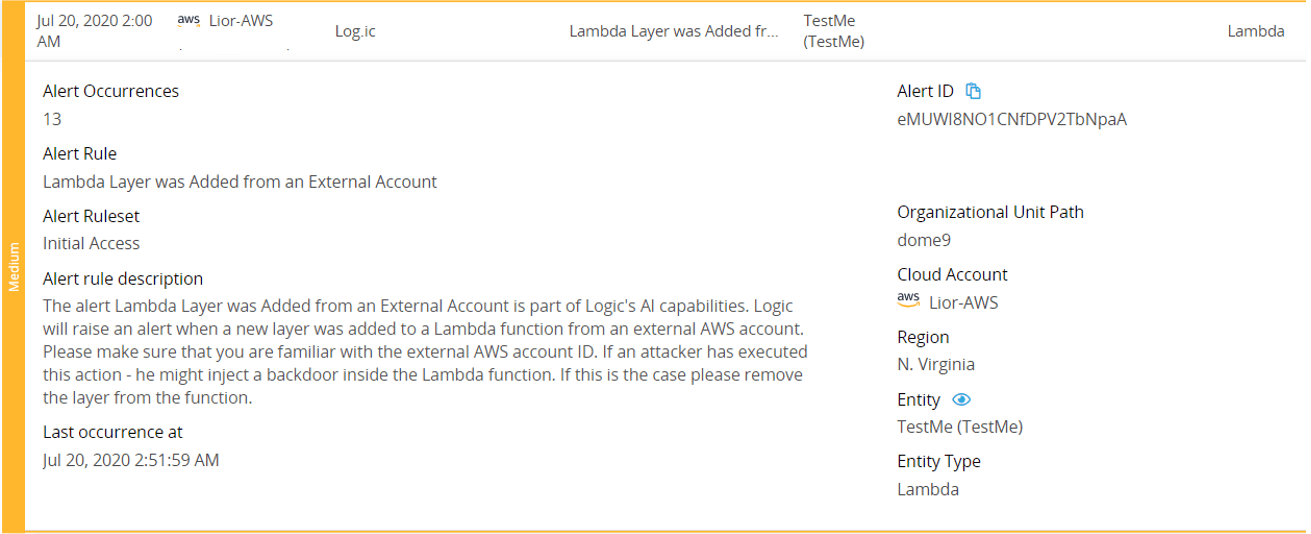The width and height of the screenshot is (1311, 534).
Task: Click the AWS logo beside Lior-AWS in header row
Action: (188, 21)
